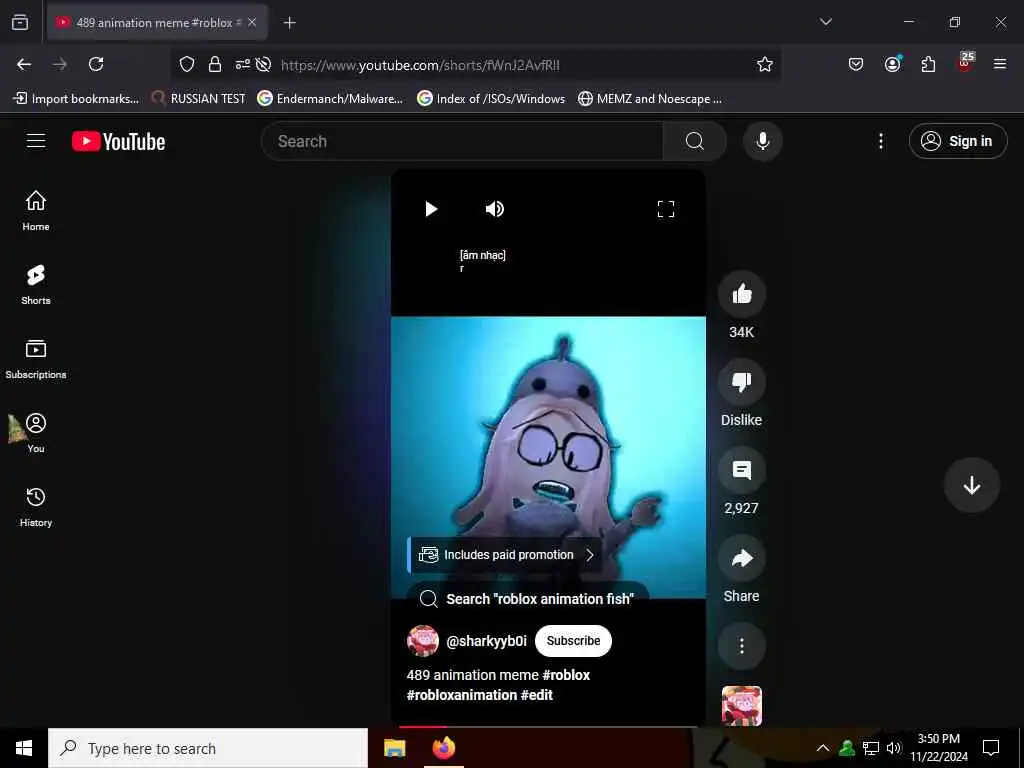Reload the current page

[x=96, y=64]
